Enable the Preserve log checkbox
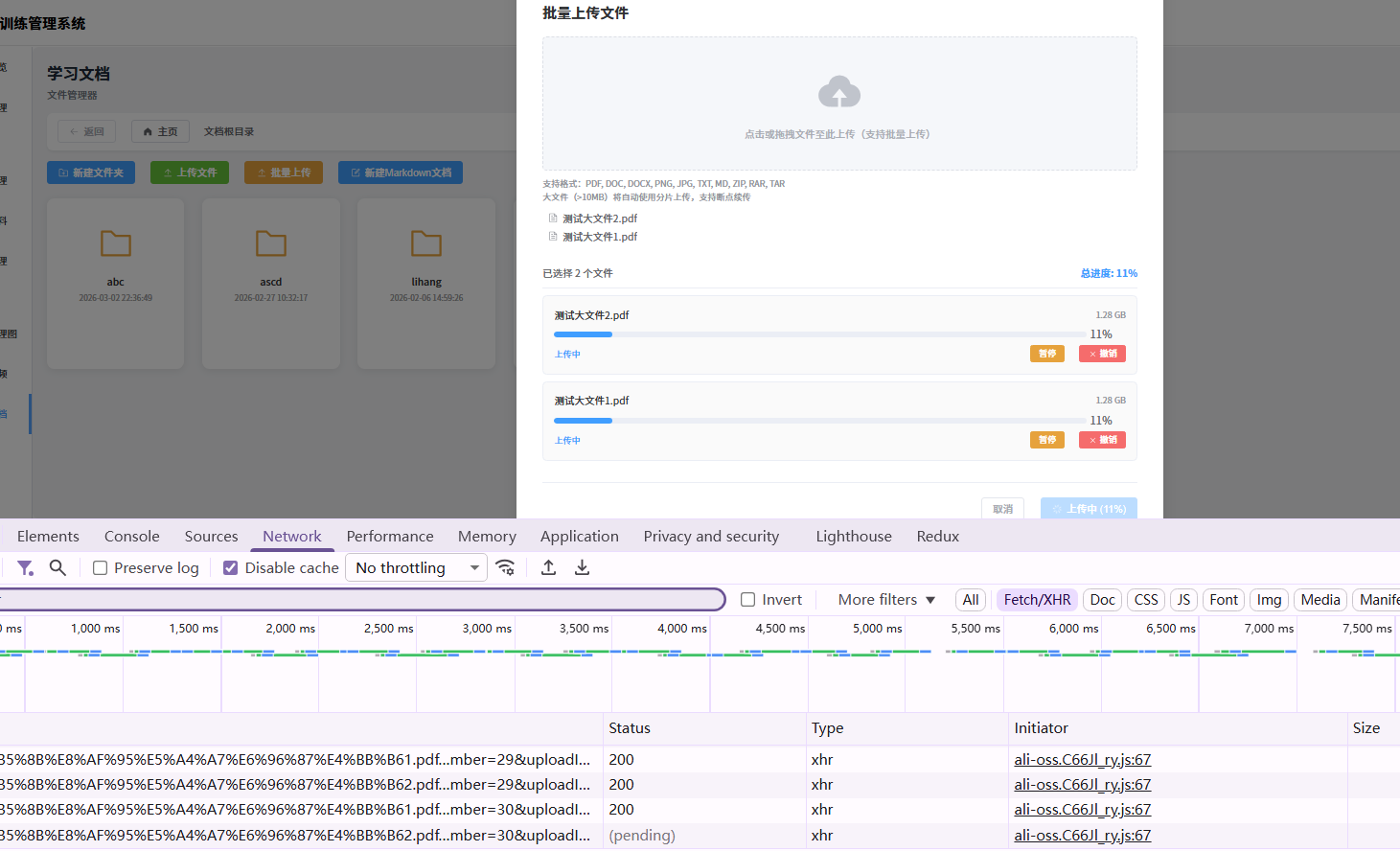The height and width of the screenshot is (851, 1400). click(x=100, y=568)
